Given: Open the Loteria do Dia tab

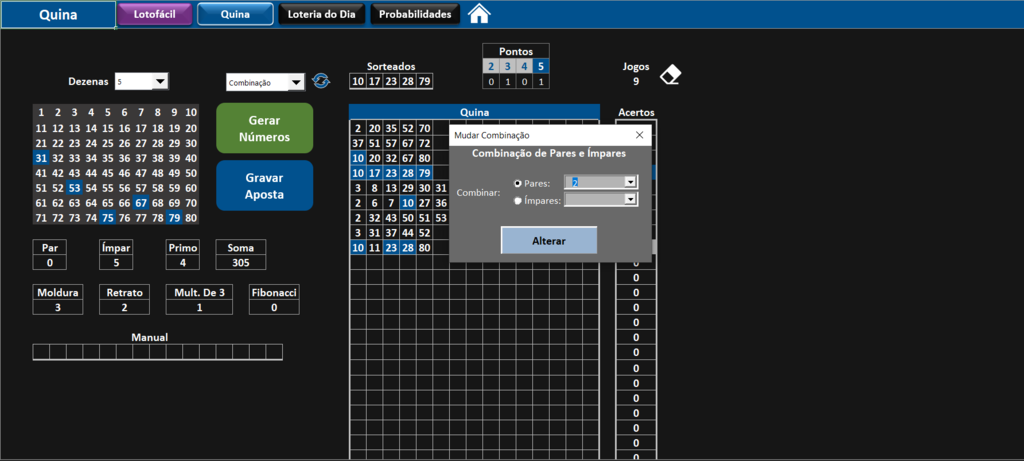Looking at the screenshot, I should tap(321, 14).
